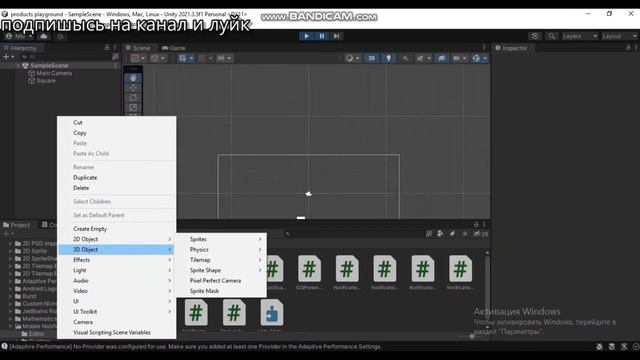Open the Unity cloud services icon

[x=44, y=36]
